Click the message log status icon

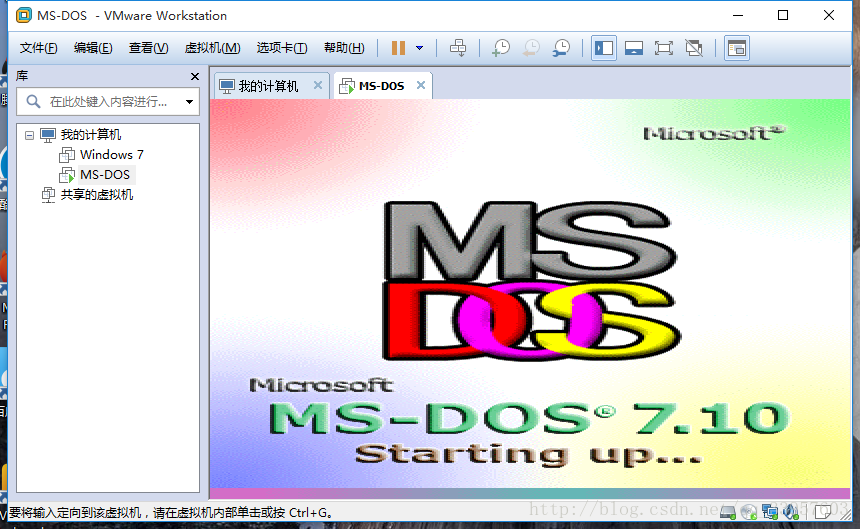[x=823, y=513]
